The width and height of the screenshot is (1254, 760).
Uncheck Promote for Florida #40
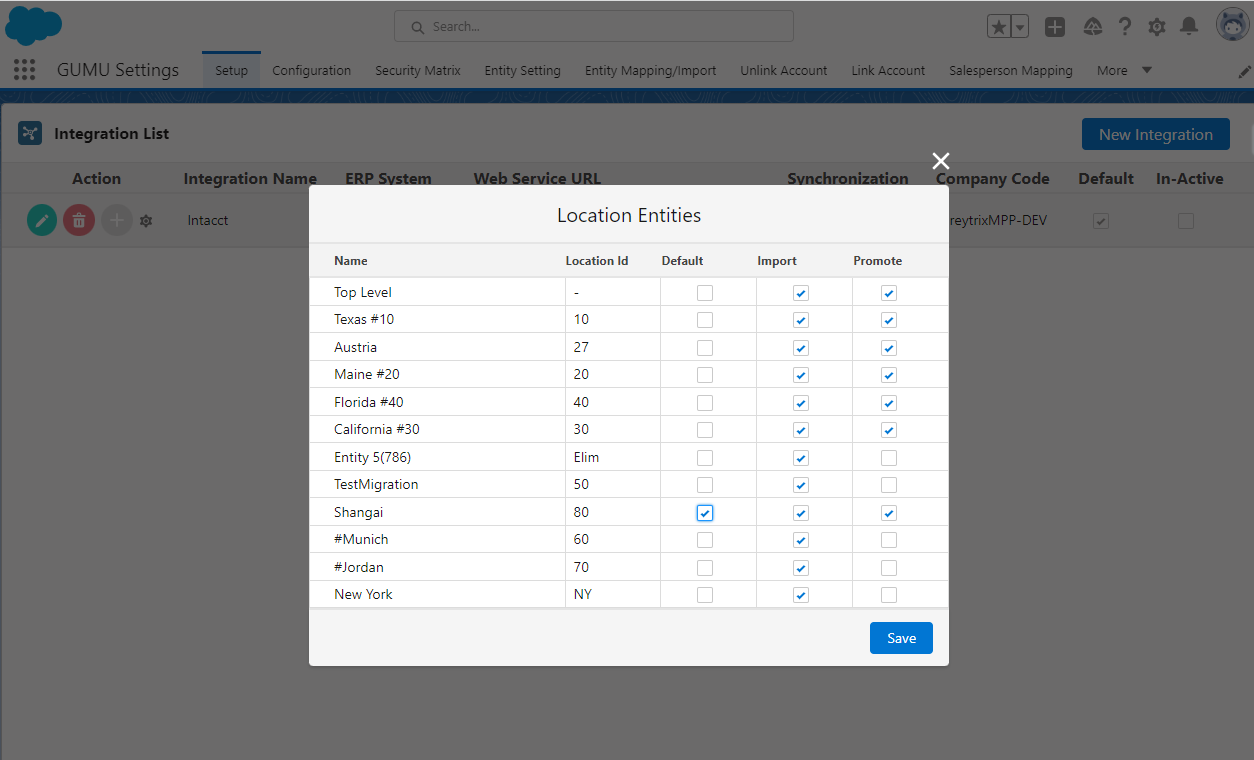(x=889, y=403)
